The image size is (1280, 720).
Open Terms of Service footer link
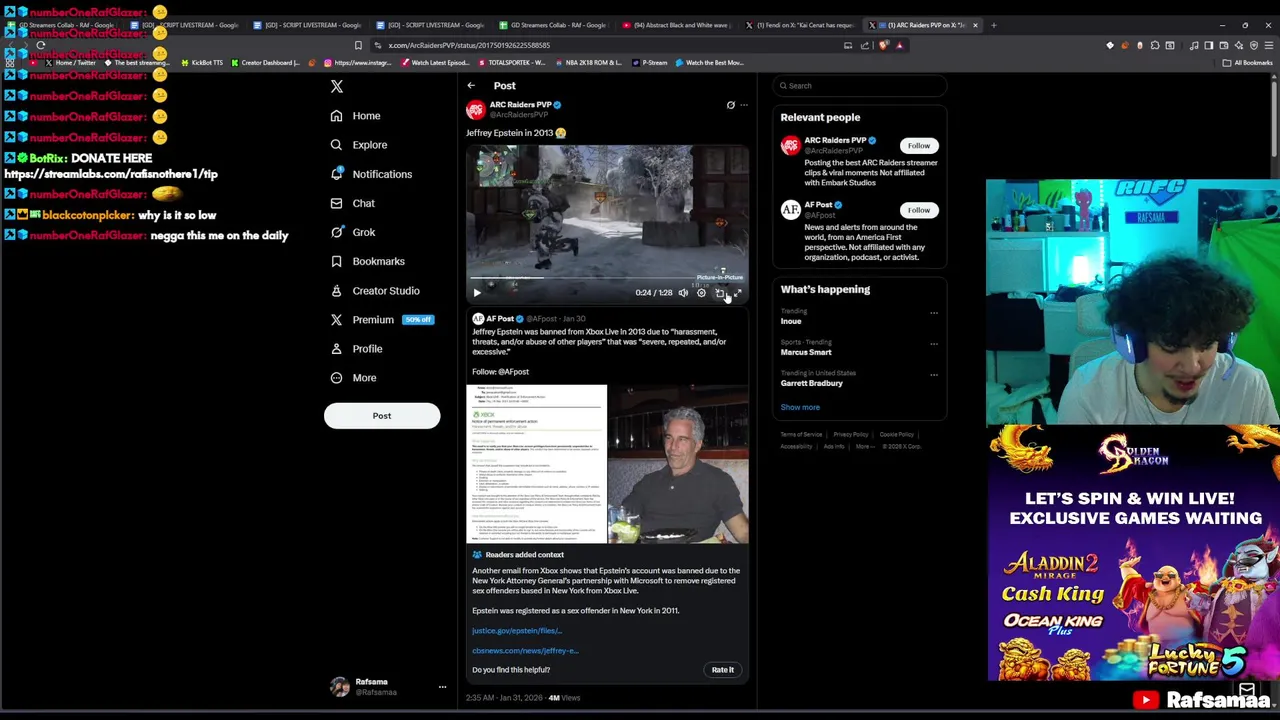pos(801,435)
